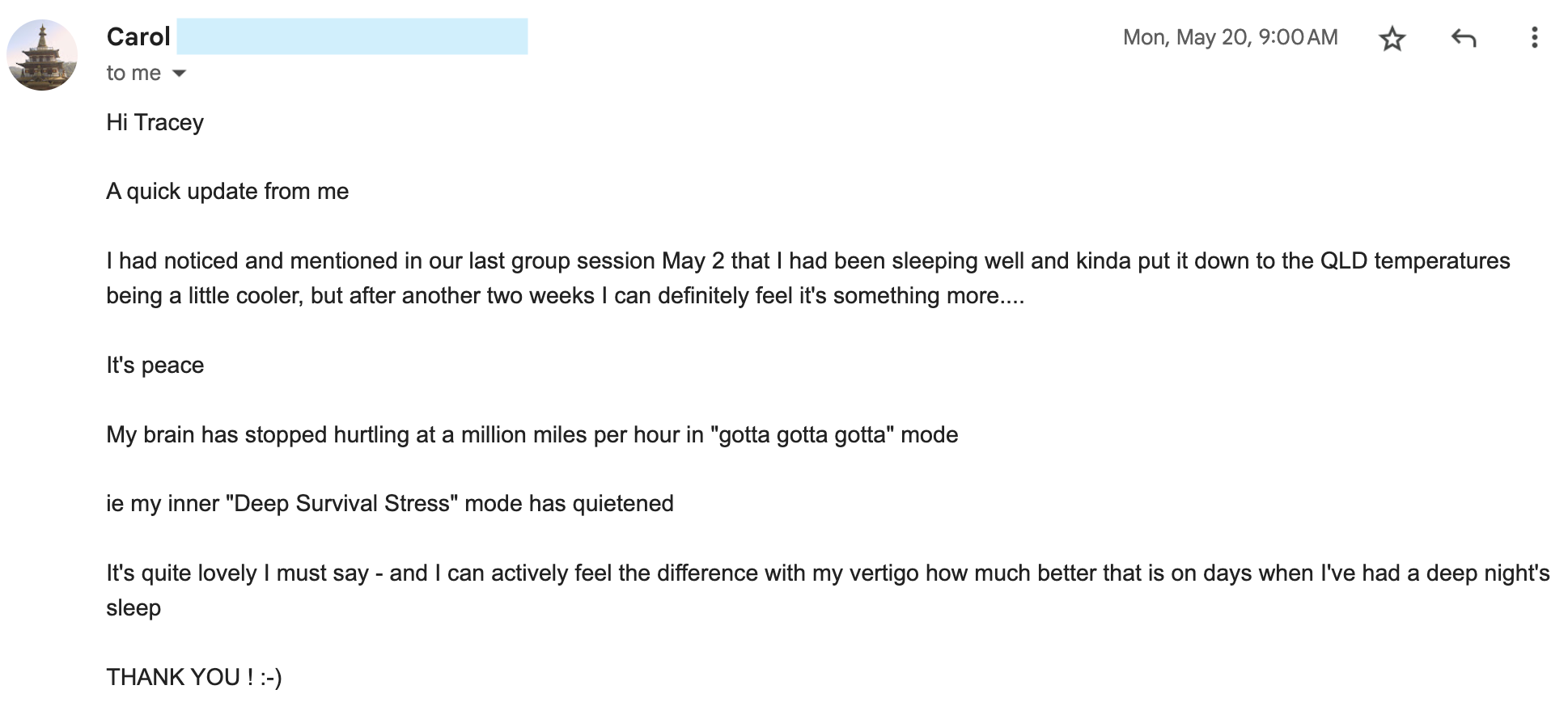Click the 'gotta gotta gotta' quoted phrase
Image resolution: width=1568 pixels, height=715 pixels.
click(x=802, y=435)
